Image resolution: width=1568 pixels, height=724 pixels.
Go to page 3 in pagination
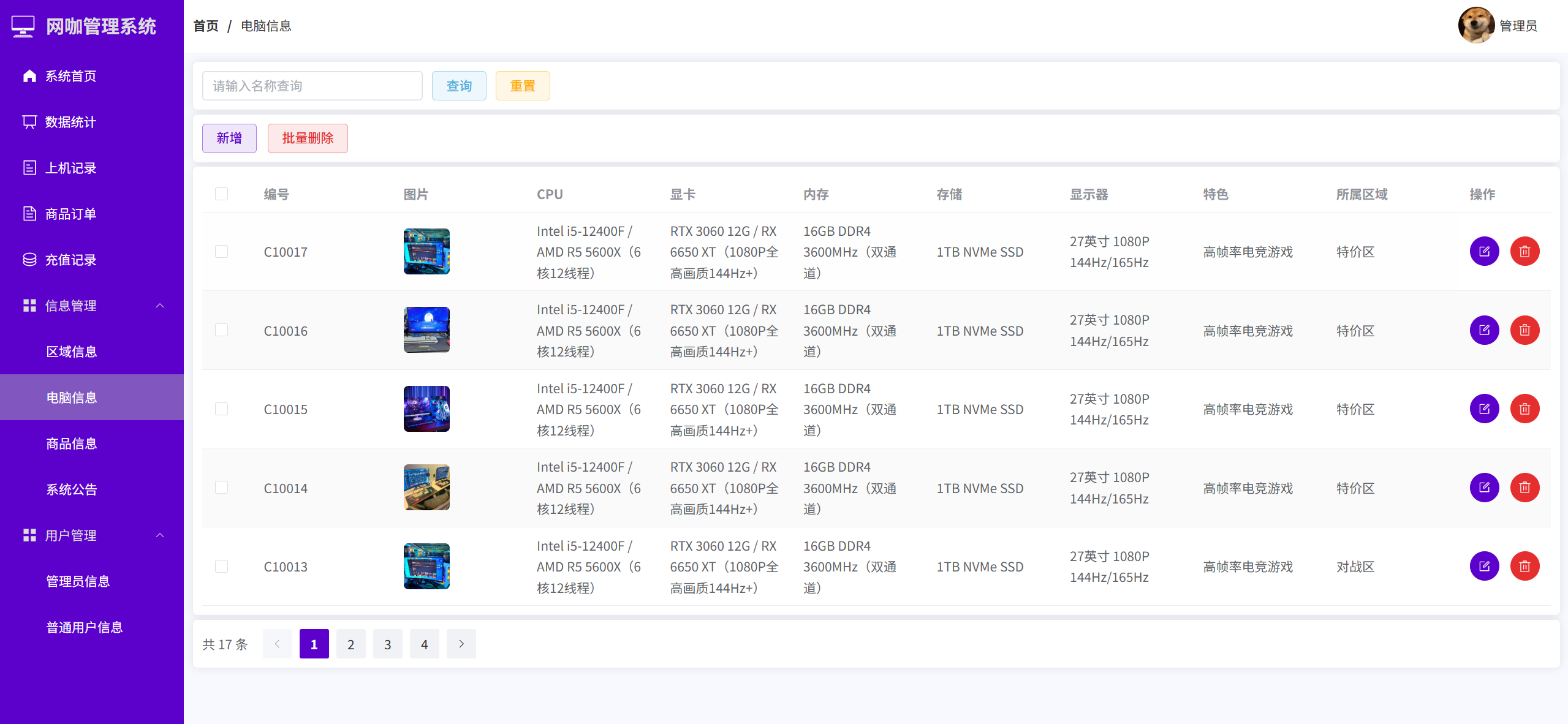(387, 644)
